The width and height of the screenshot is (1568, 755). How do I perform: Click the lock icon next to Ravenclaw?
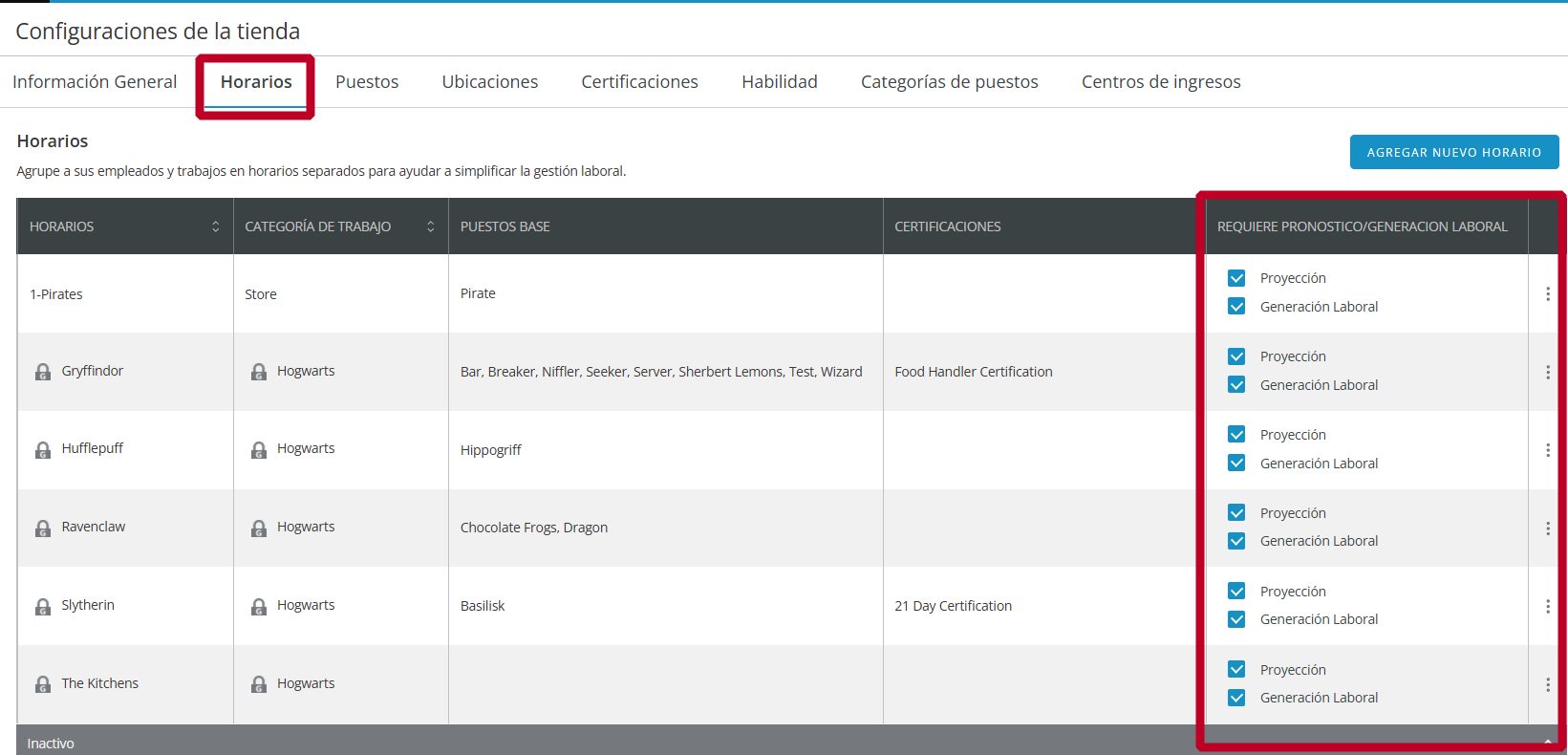point(43,528)
